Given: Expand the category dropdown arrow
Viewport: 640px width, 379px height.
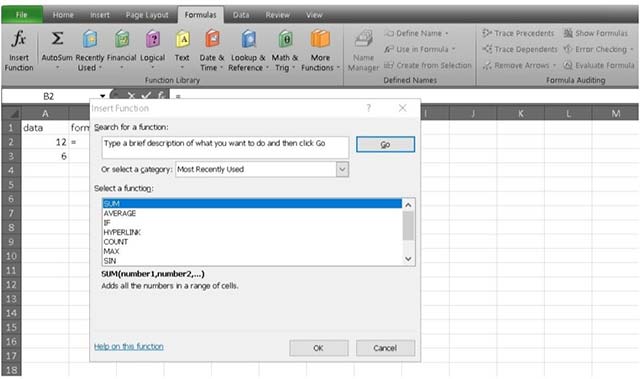Looking at the screenshot, I should click(342, 169).
